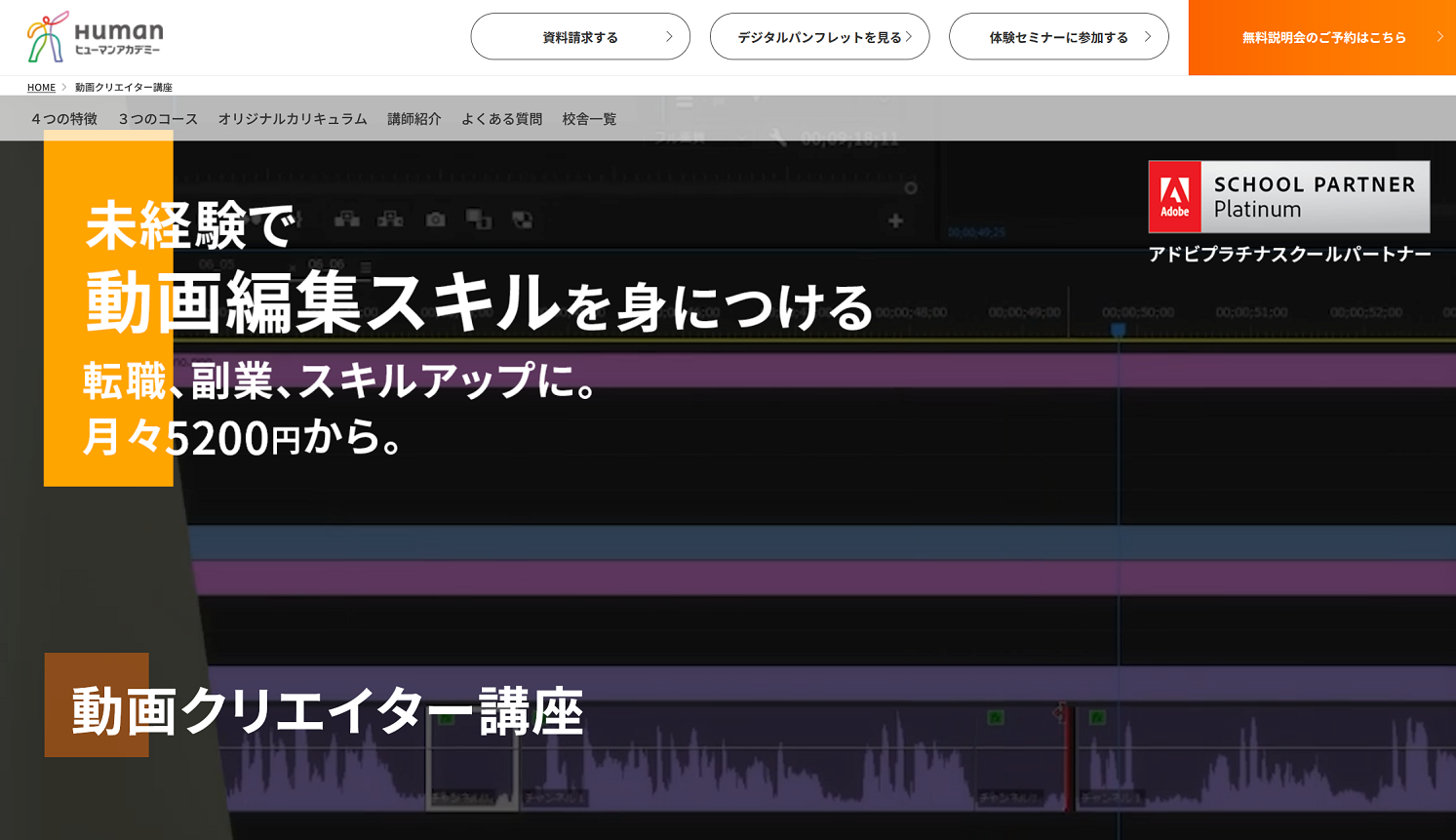Click the Lift icon in the editor toolbar

point(344,220)
